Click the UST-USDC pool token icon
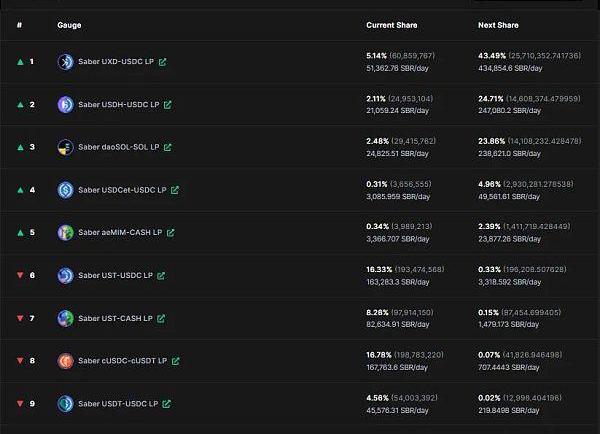This screenshot has width=600, height=434. (65, 275)
